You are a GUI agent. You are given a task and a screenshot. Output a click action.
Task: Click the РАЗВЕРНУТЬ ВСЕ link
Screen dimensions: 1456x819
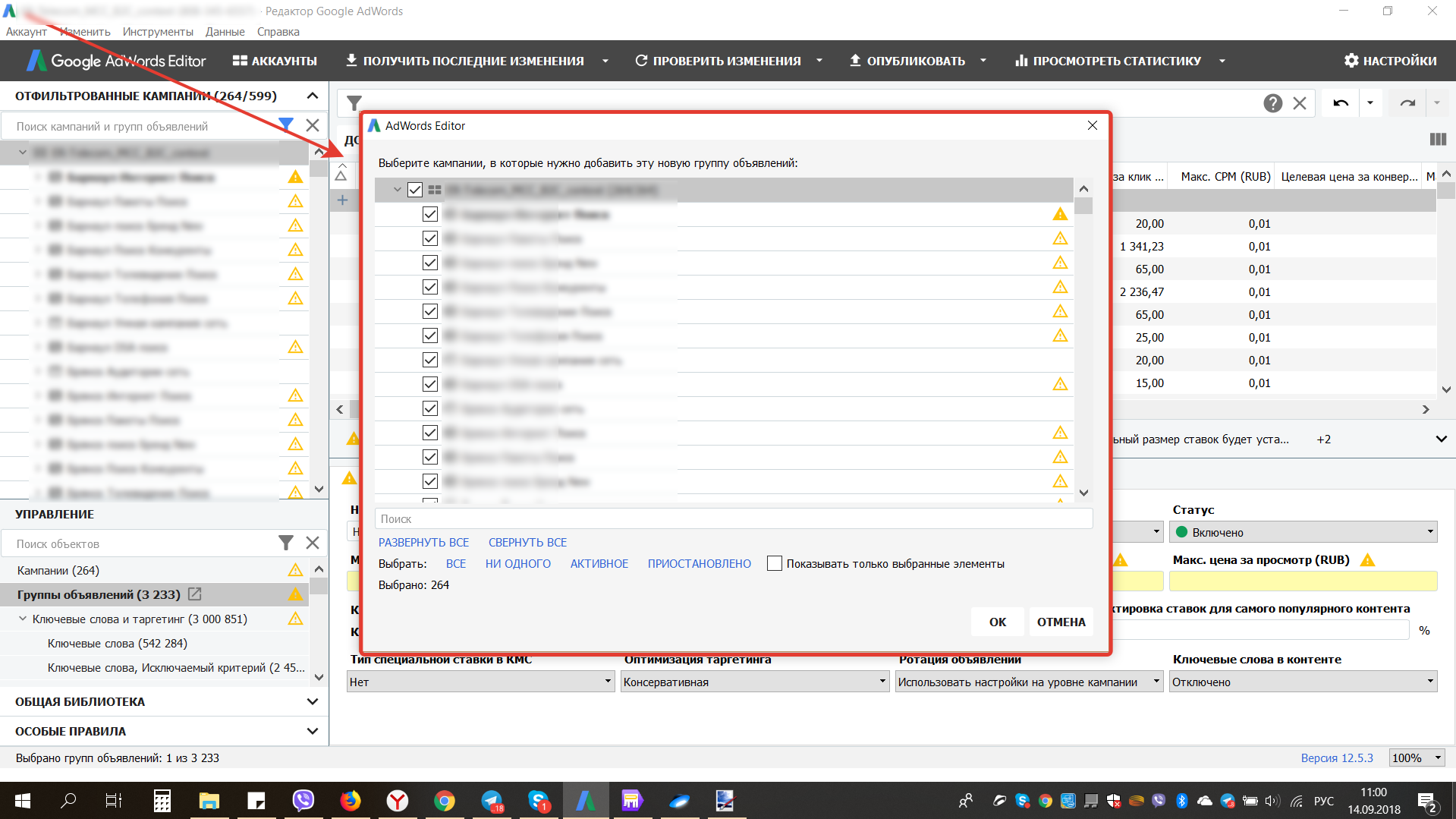(423, 542)
